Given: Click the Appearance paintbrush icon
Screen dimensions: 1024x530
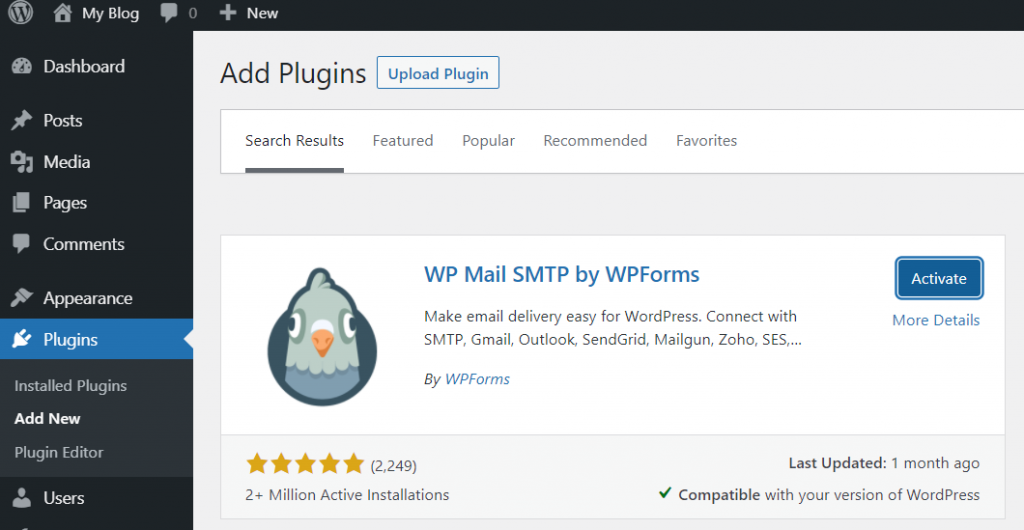Looking at the screenshot, I should (x=22, y=298).
